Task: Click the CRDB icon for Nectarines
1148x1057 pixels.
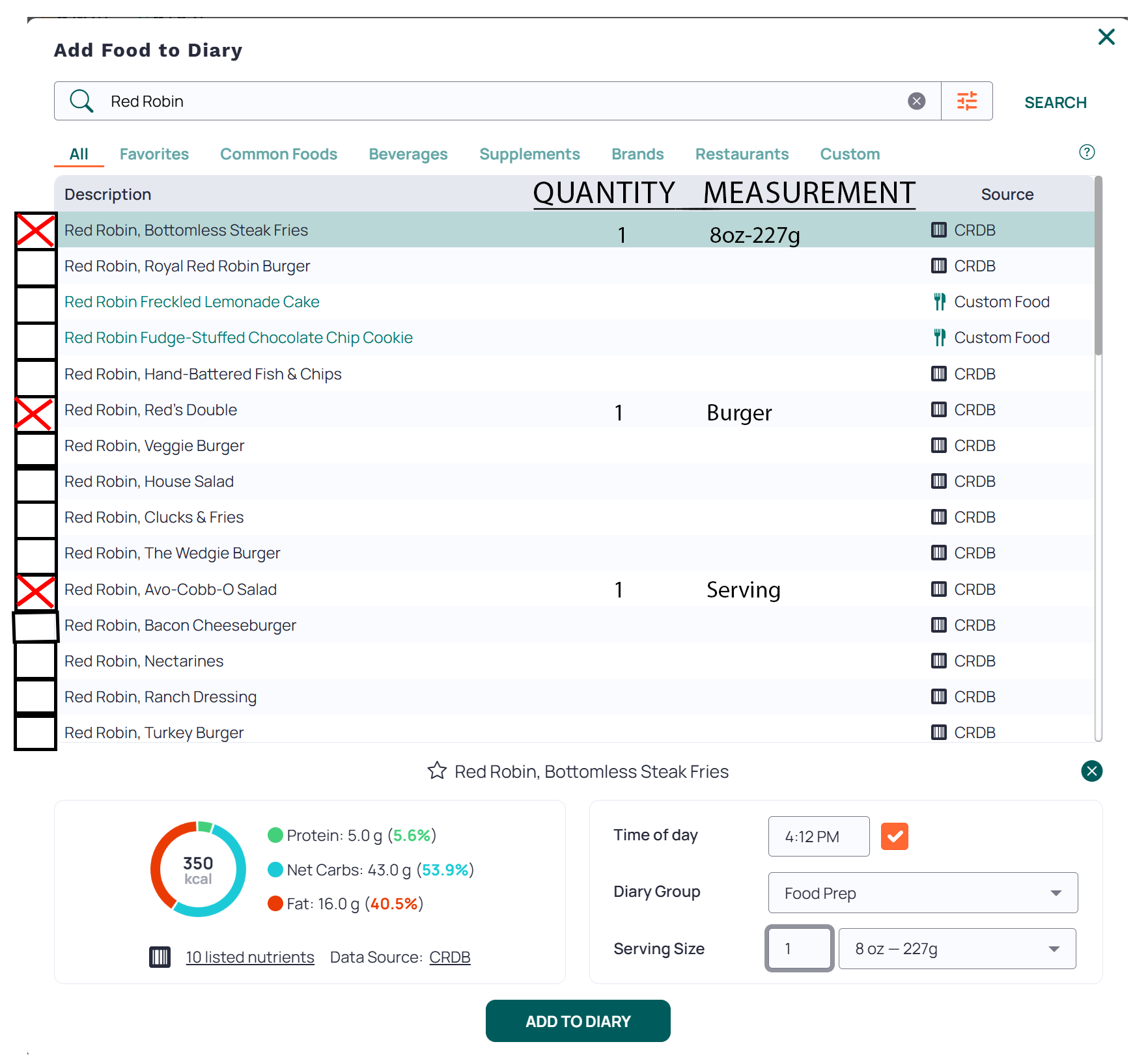Action: (x=938, y=661)
